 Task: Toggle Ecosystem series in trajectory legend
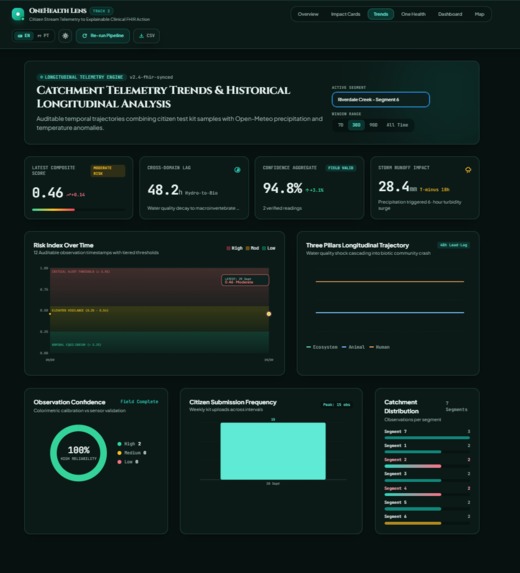[x=322, y=347]
